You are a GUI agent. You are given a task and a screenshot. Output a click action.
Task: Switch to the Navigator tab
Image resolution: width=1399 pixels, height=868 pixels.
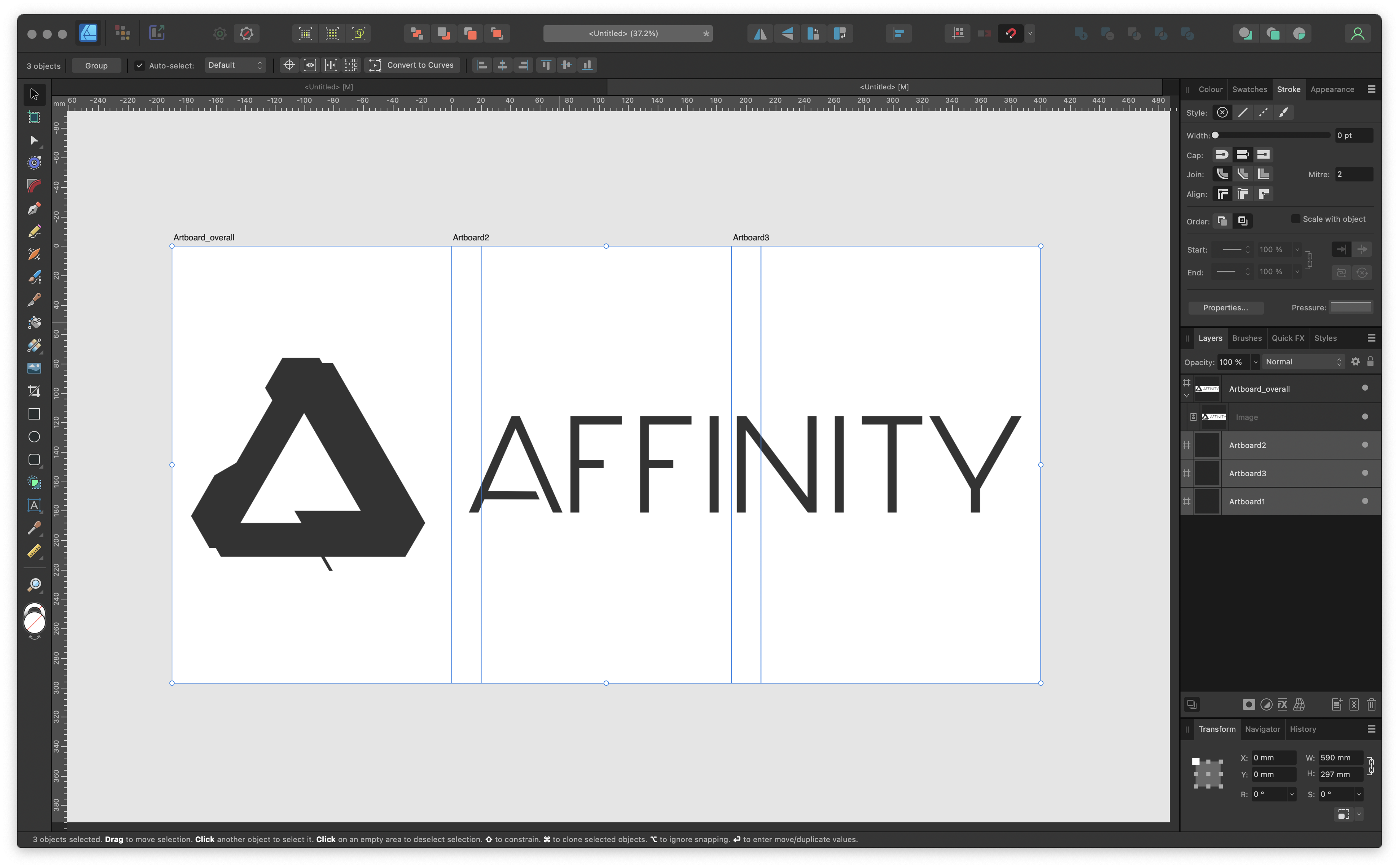(x=1262, y=729)
